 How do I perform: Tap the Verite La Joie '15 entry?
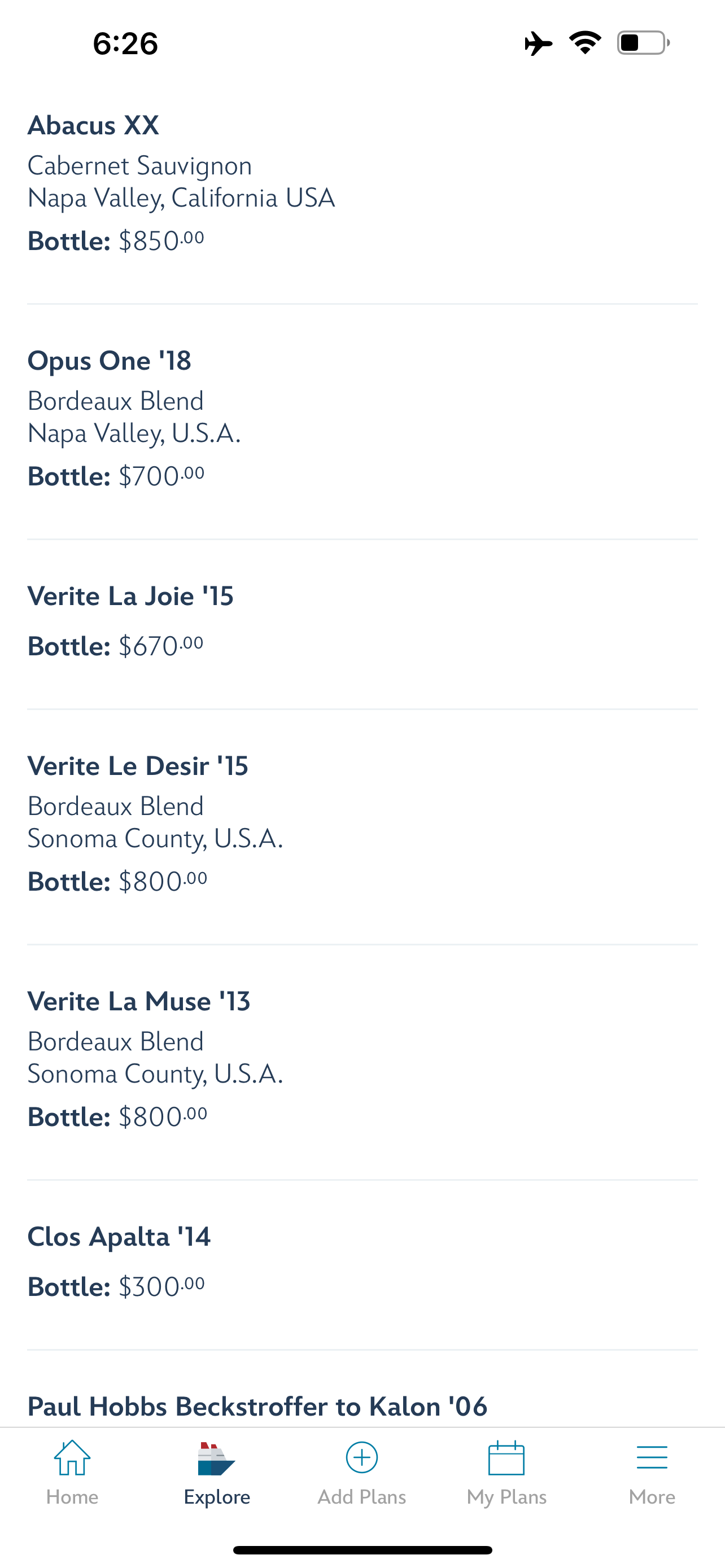130,596
